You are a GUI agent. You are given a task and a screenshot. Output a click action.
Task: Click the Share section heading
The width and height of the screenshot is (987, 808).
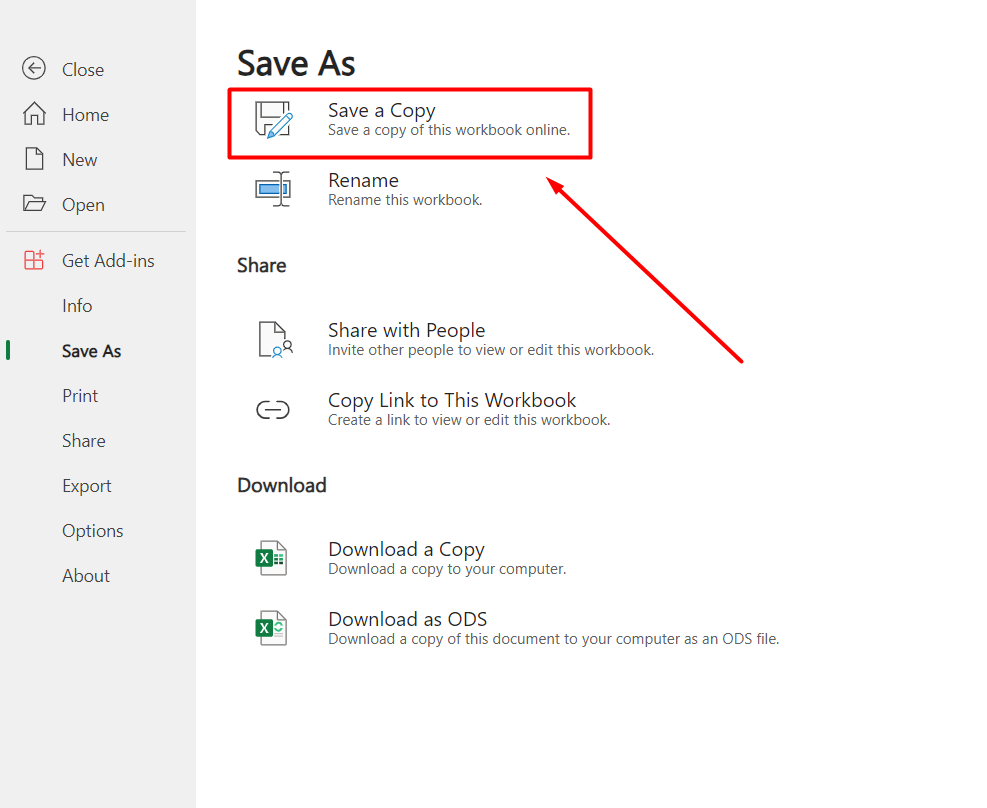pyautogui.click(x=261, y=266)
